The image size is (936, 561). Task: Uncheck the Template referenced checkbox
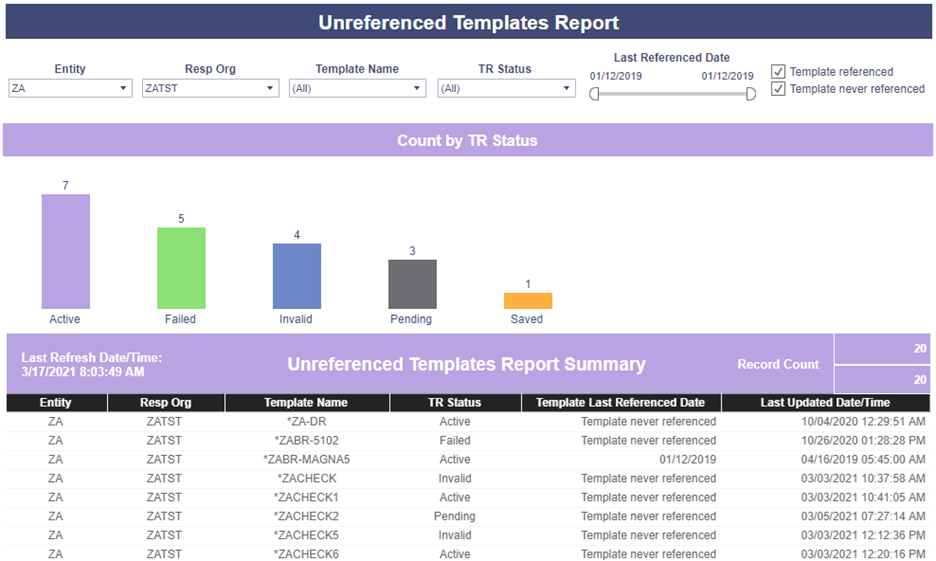tap(778, 72)
